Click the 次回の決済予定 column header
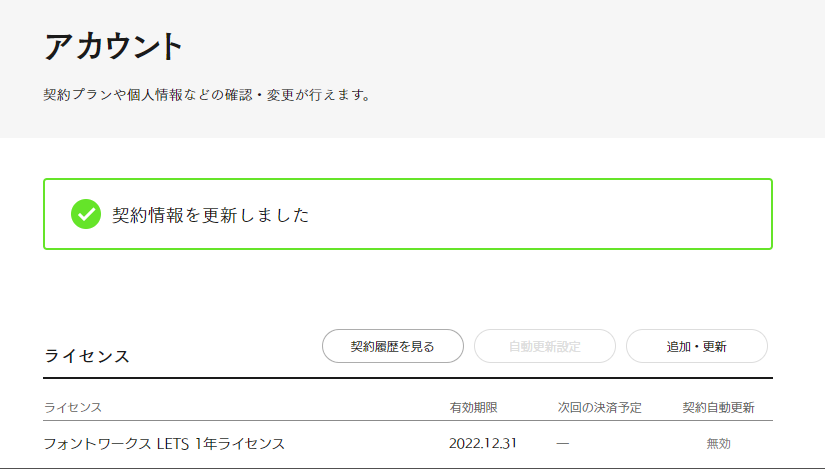This screenshot has width=825, height=469. (600, 407)
